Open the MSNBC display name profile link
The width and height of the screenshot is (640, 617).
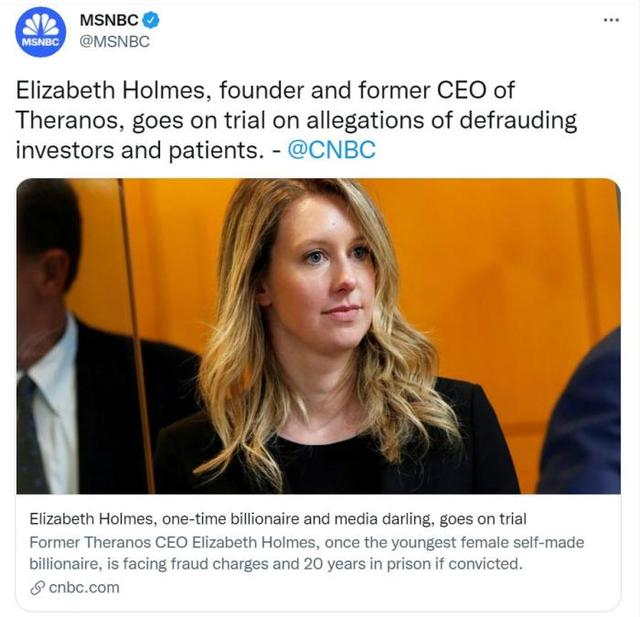[x=108, y=20]
